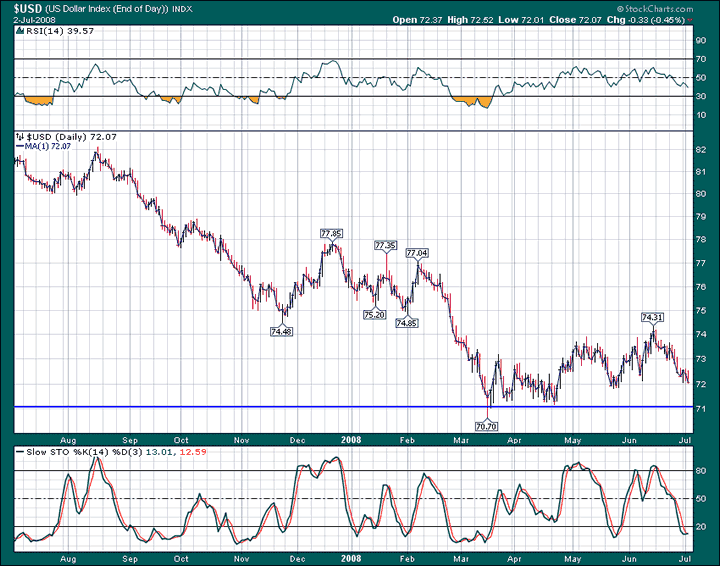Click the 74.48 November low annotation

click(x=282, y=331)
